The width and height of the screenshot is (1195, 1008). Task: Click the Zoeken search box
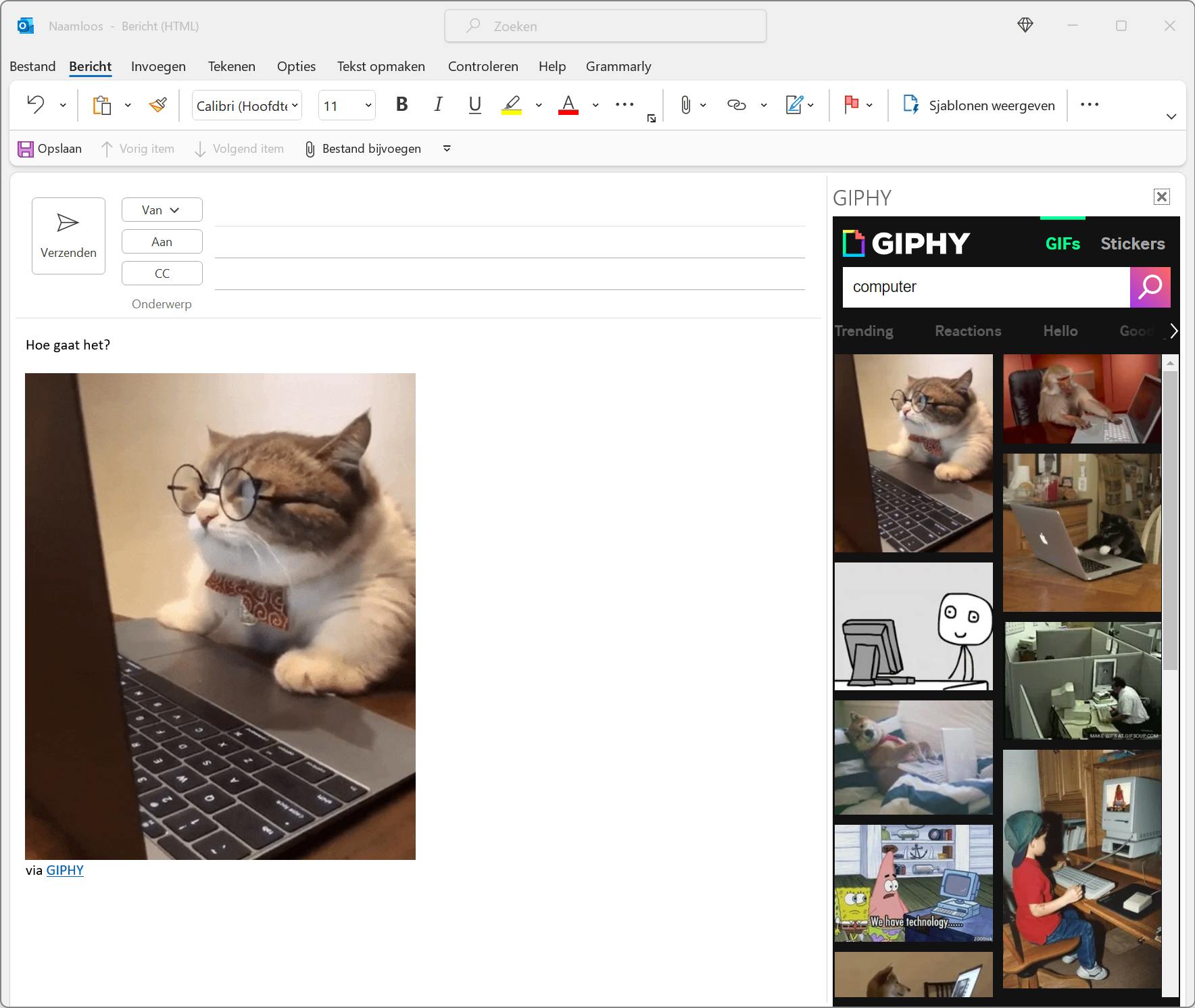point(606,26)
